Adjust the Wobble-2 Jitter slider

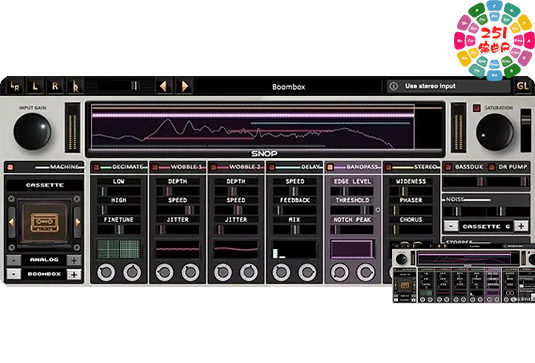(x=236, y=229)
